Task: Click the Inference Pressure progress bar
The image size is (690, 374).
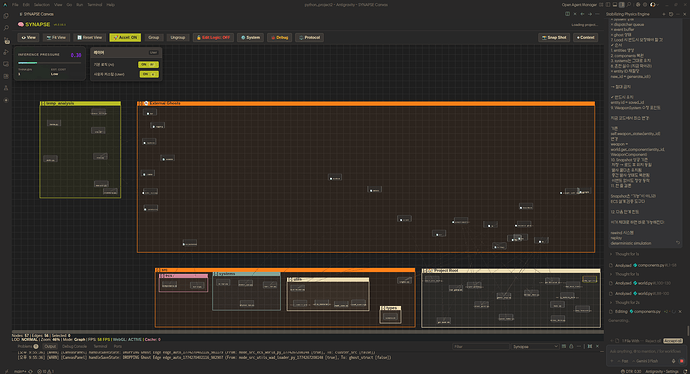Action: coord(49,63)
